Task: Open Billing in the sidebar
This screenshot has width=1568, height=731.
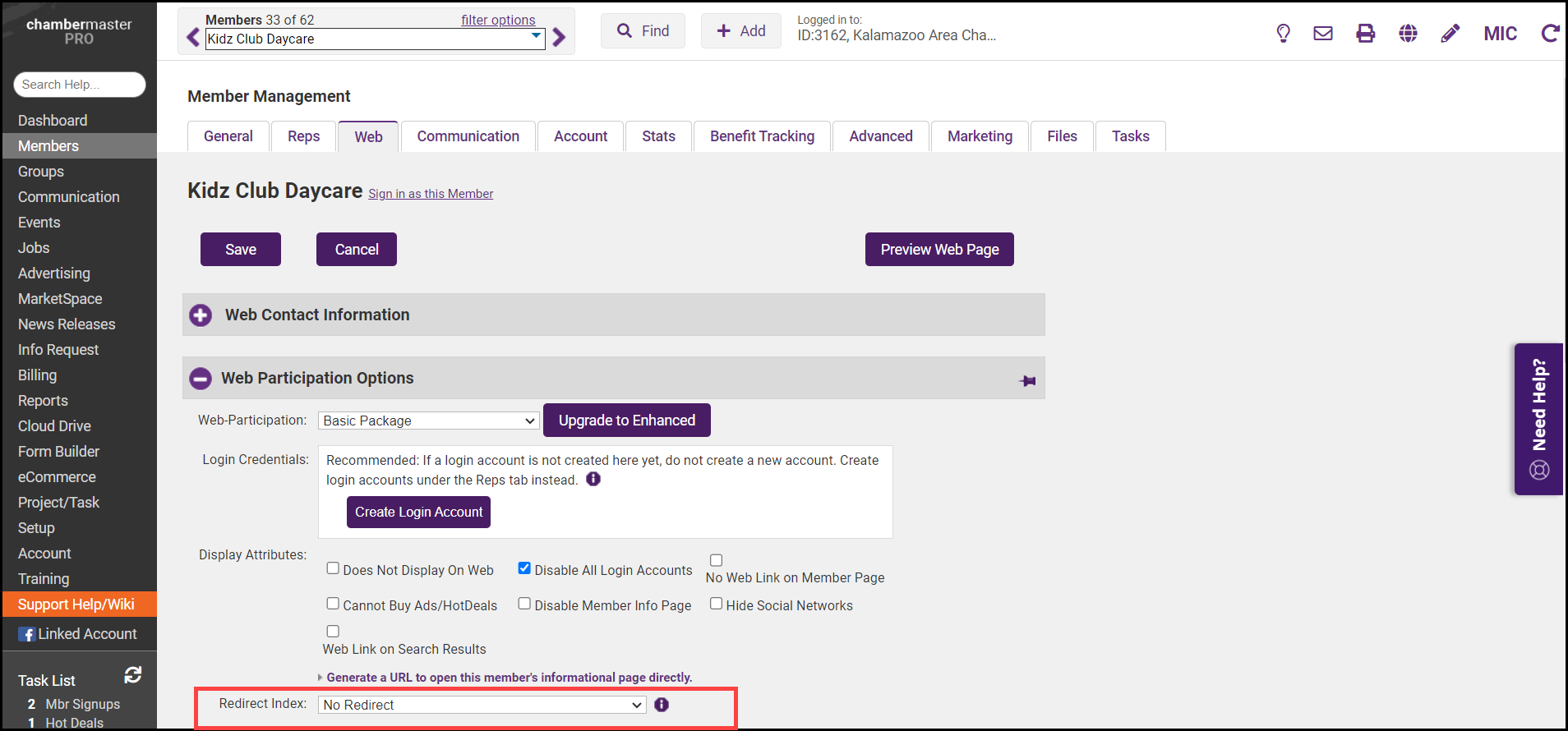Action: coord(38,375)
